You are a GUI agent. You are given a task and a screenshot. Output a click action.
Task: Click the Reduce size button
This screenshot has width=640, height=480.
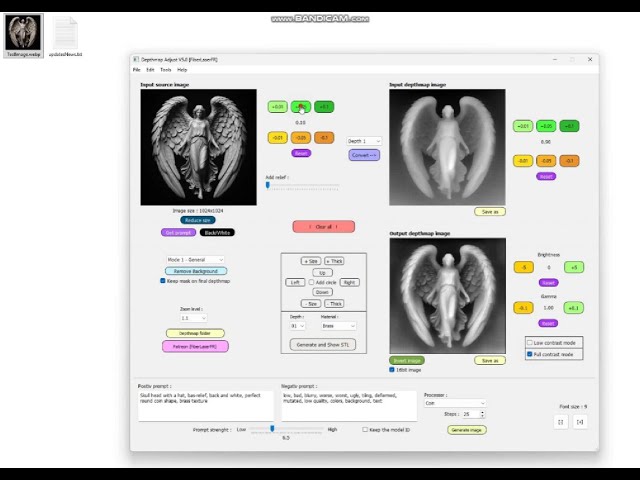pos(198,220)
